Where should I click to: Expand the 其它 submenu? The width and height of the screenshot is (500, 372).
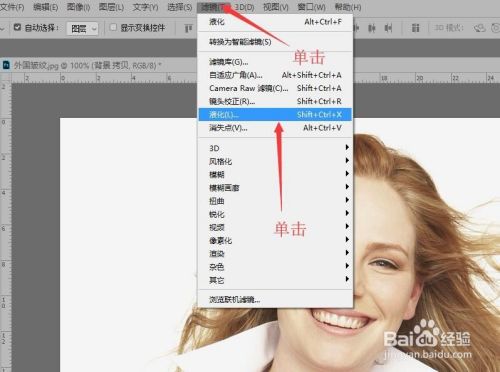(x=275, y=280)
